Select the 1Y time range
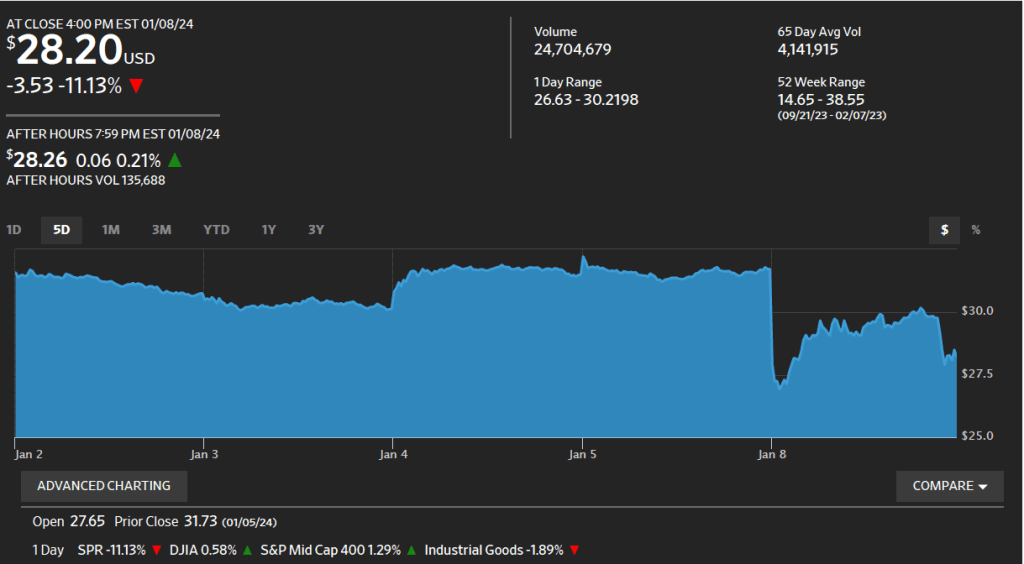 coord(268,230)
